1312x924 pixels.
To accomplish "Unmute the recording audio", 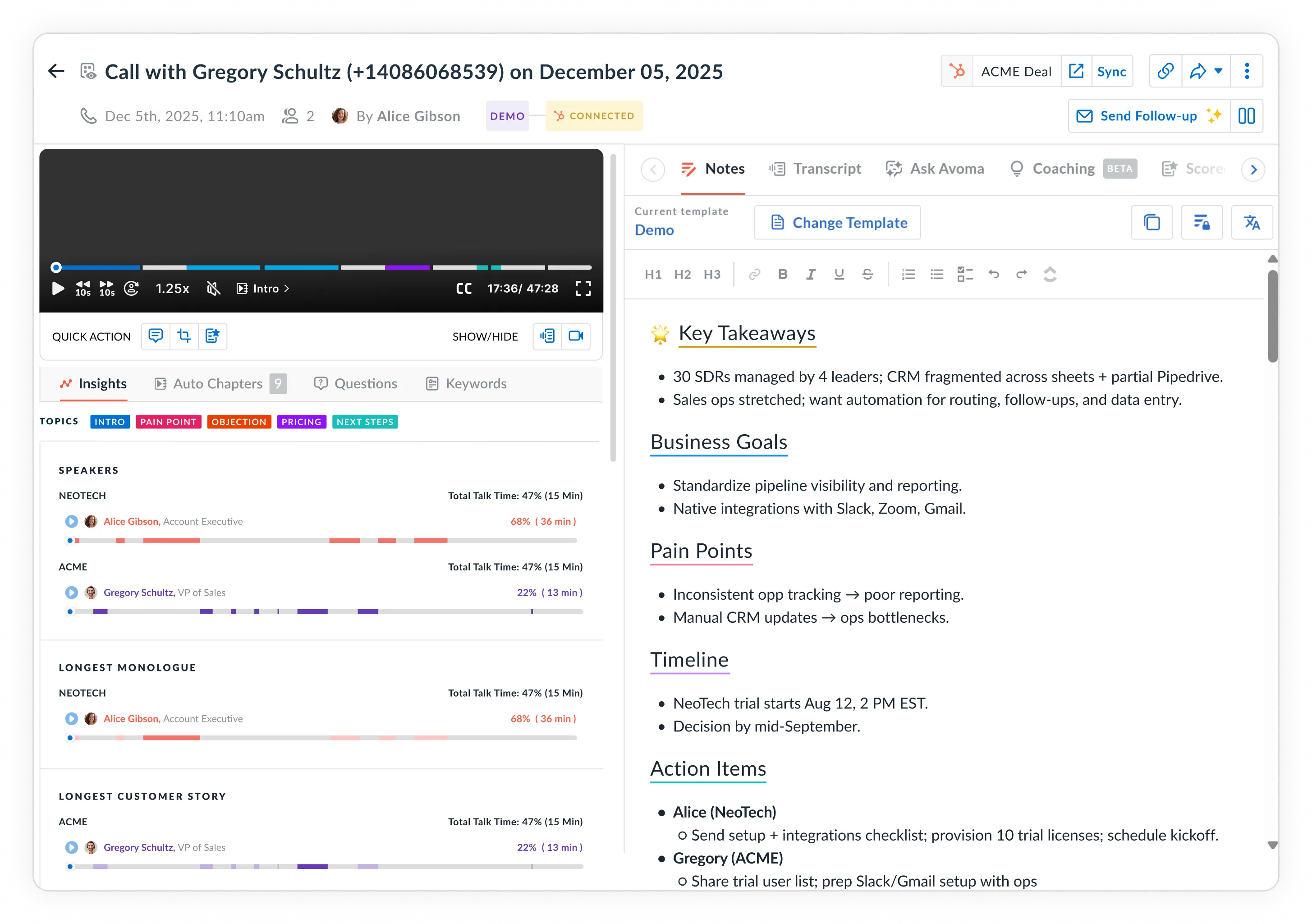I will point(213,289).
